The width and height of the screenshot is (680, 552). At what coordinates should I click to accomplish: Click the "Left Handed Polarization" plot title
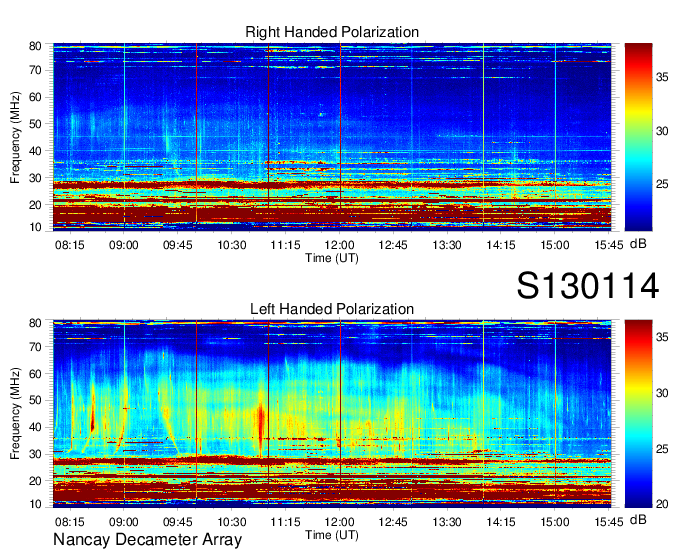click(x=332, y=309)
